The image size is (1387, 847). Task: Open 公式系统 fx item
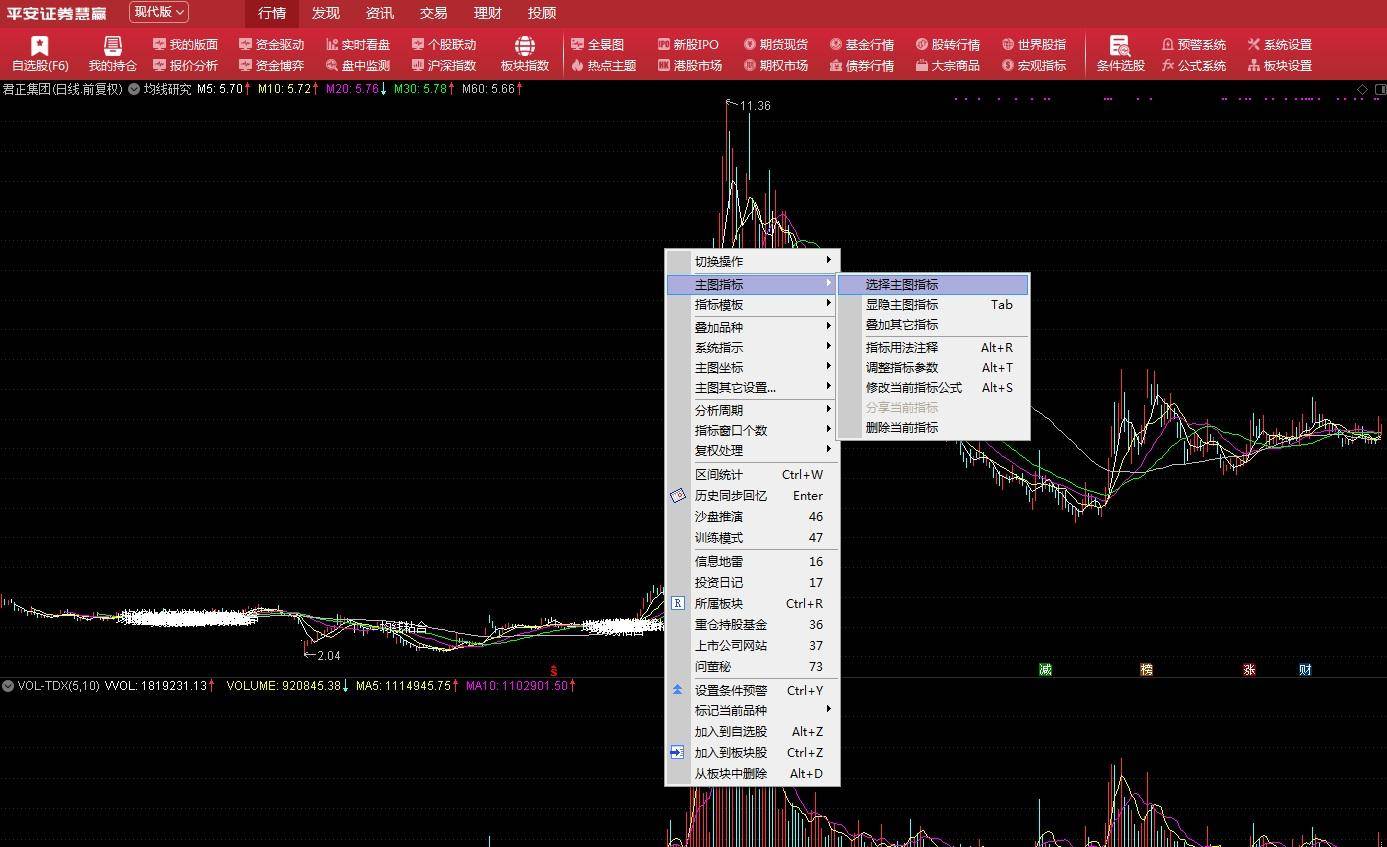coord(1193,65)
